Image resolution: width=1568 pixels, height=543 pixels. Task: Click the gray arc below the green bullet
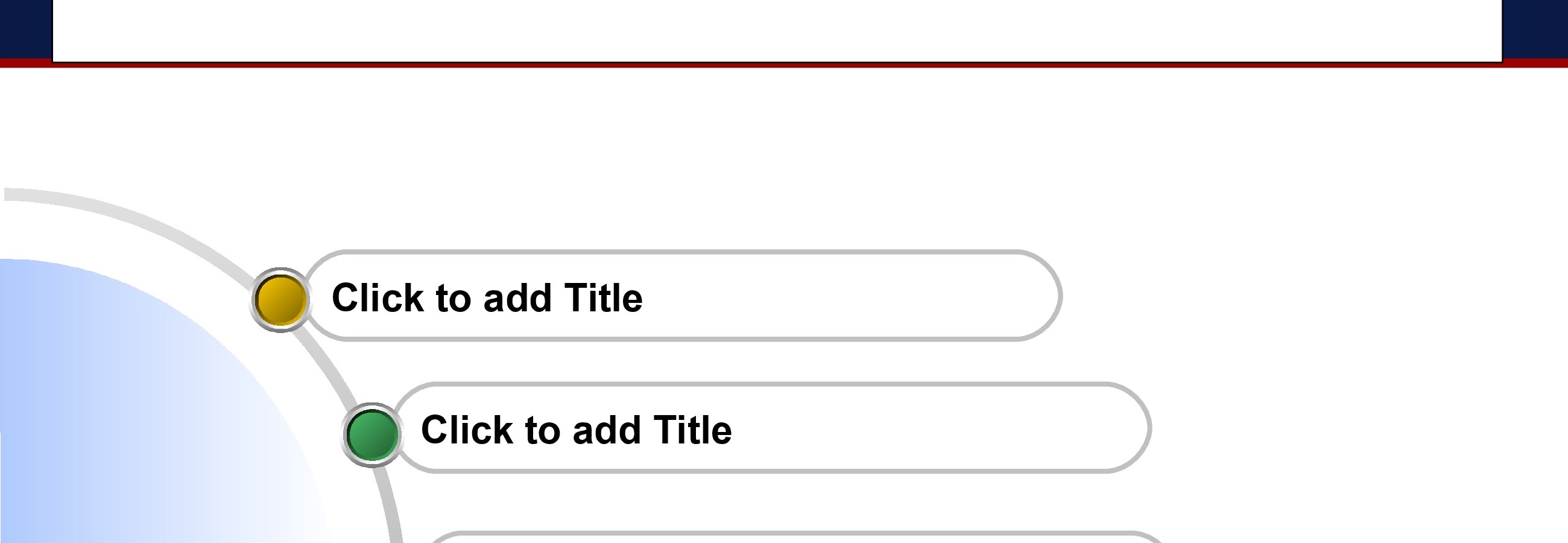coord(391,505)
